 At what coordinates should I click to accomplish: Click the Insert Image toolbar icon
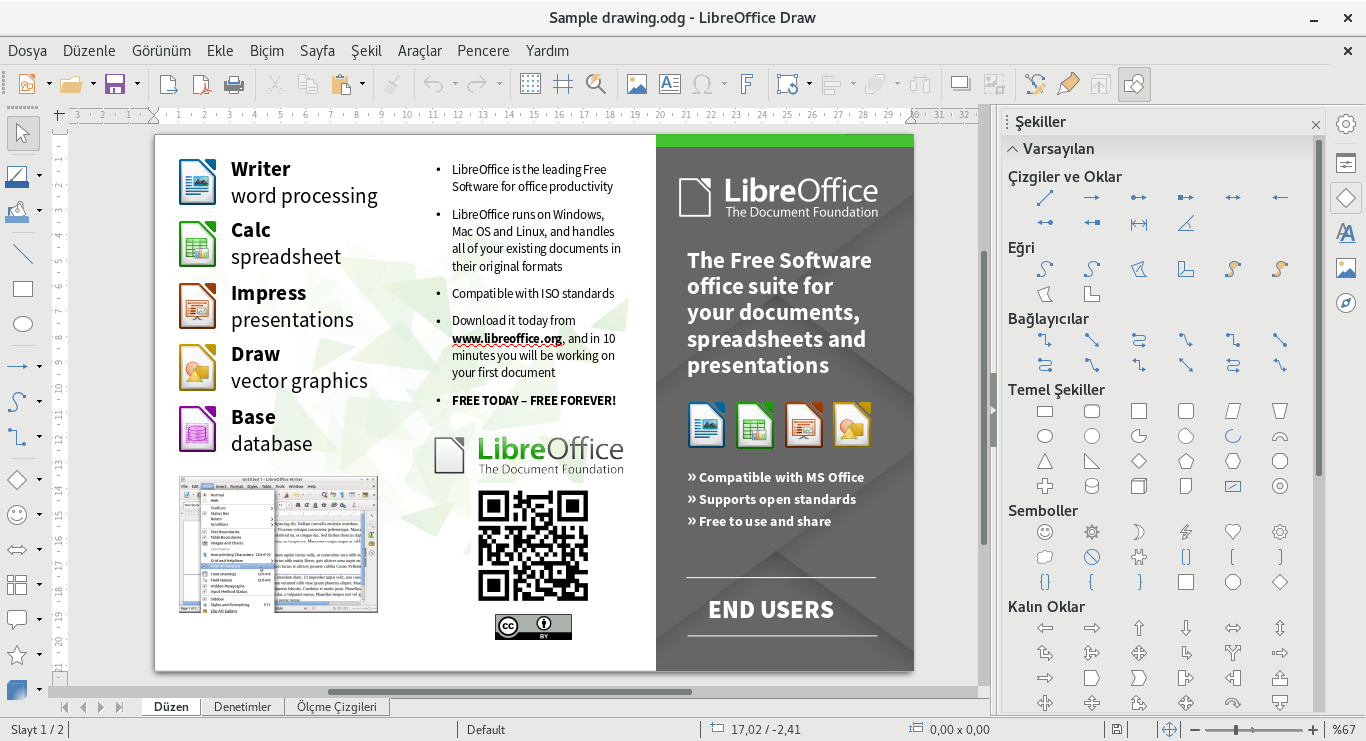click(x=636, y=84)
